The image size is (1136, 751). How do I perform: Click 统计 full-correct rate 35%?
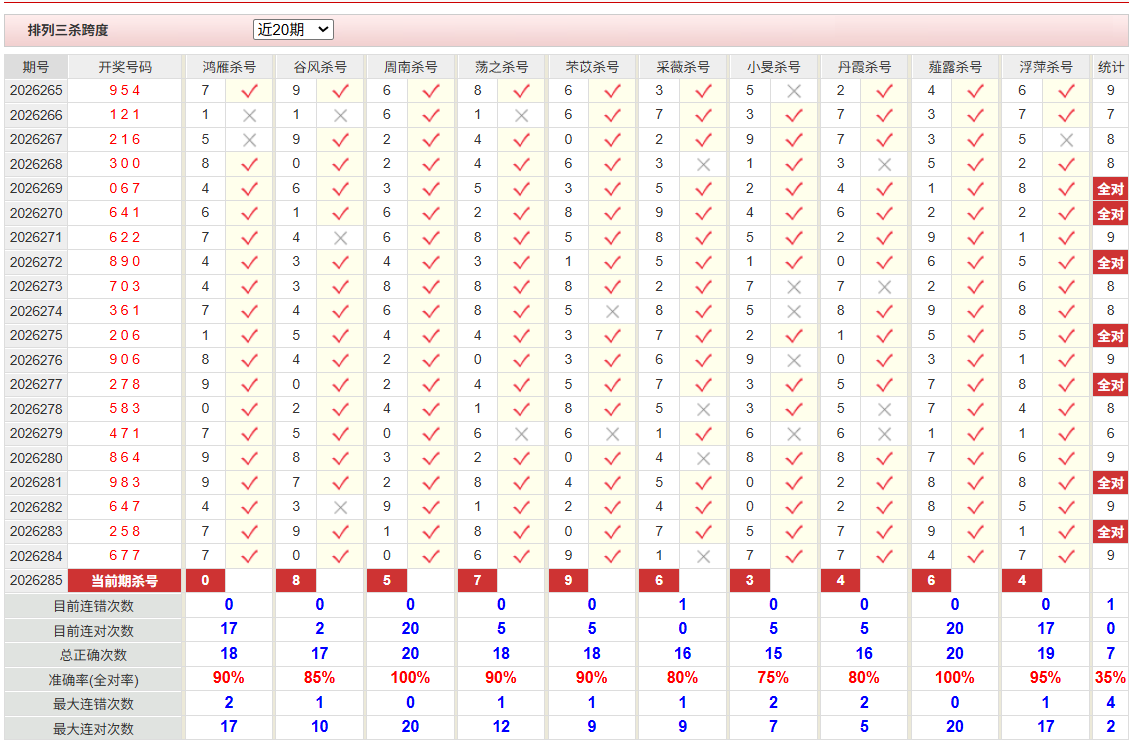click(x=1111, y=678)
